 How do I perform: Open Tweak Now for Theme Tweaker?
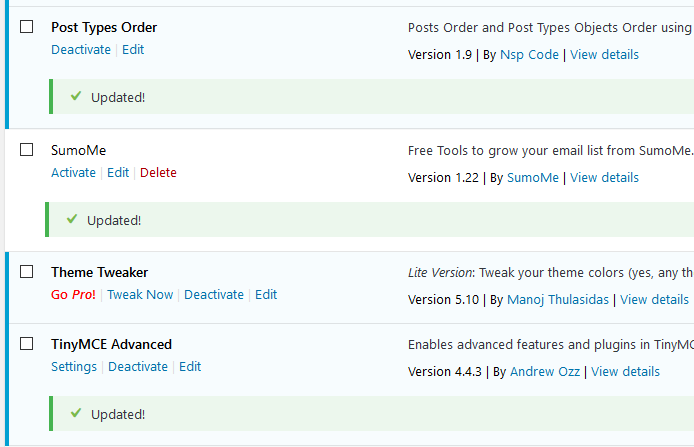point(140,295)
